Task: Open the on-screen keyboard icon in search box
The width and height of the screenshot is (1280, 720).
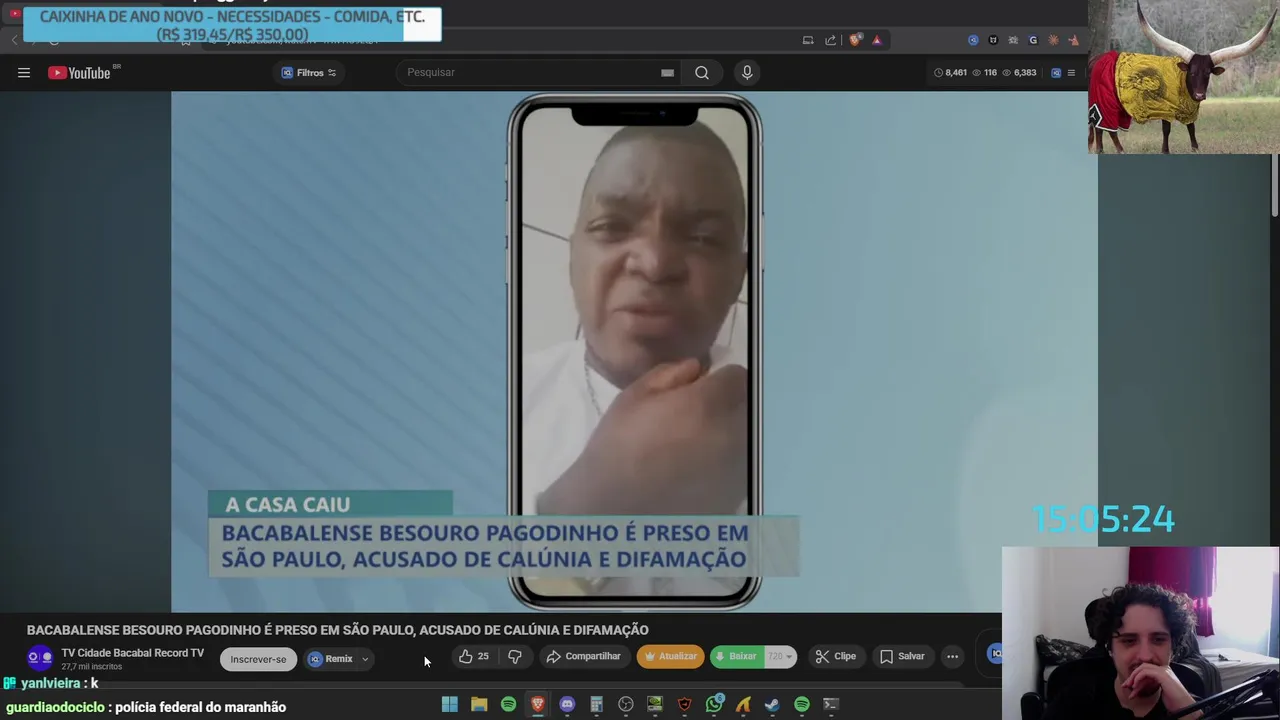Action: pos(667,72)
